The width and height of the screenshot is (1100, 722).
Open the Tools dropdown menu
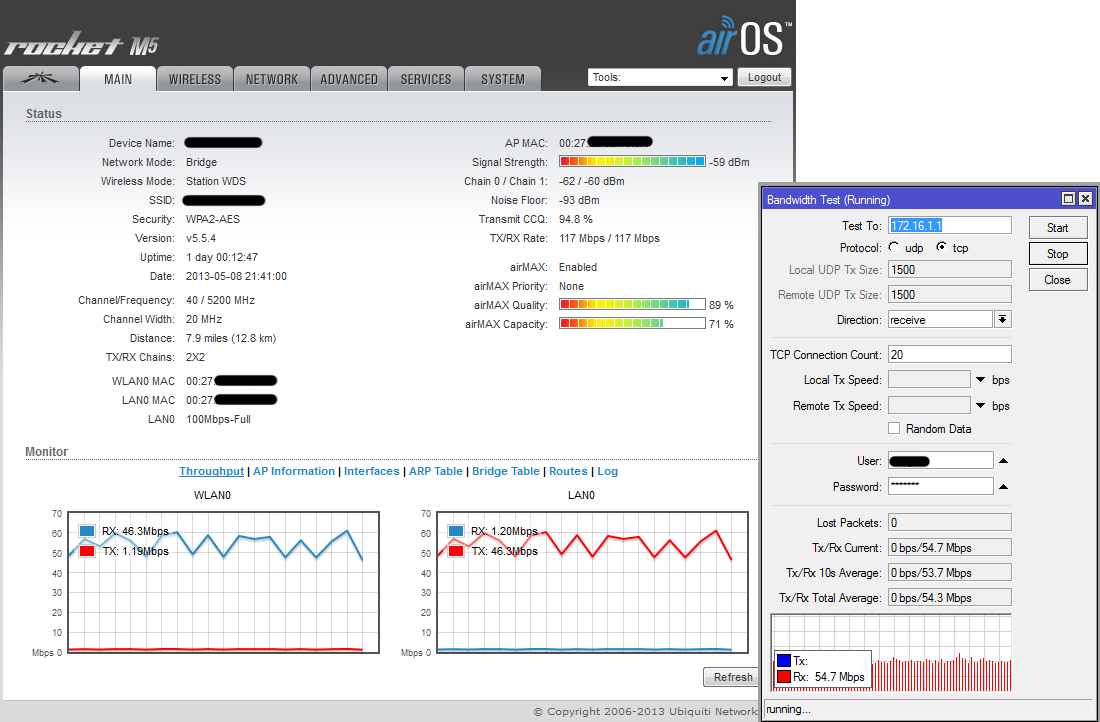pyautogui.click(x=661, y=78)
